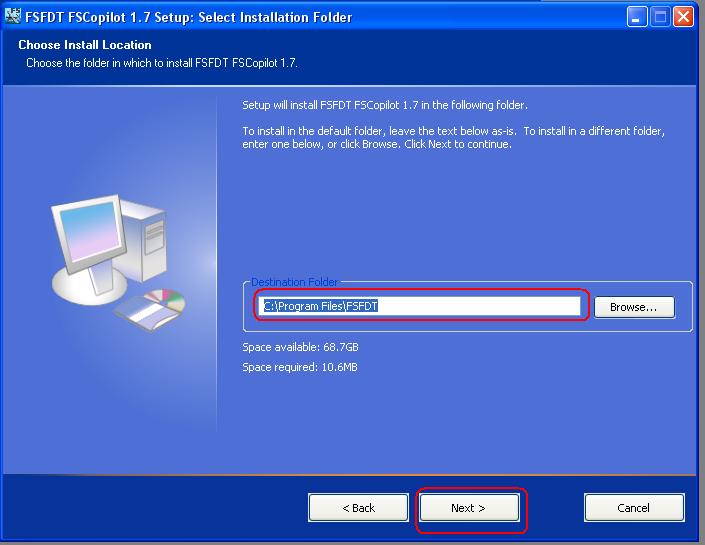Click the 'Setup will install FSFDT FSCopilot 1.7' sentence
705x545 pixels.
(x=385, y=105)
